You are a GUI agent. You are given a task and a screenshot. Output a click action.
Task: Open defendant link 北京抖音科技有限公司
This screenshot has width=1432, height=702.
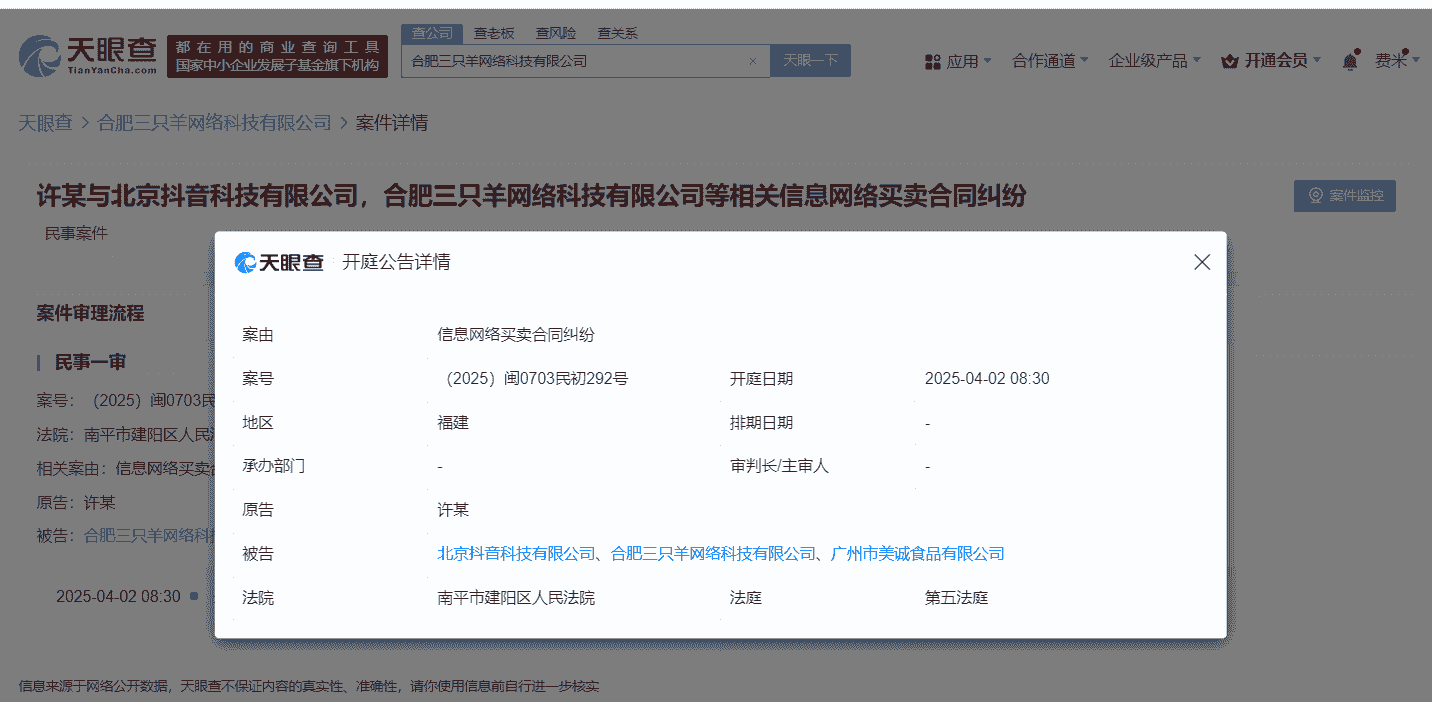coord(516,553)
